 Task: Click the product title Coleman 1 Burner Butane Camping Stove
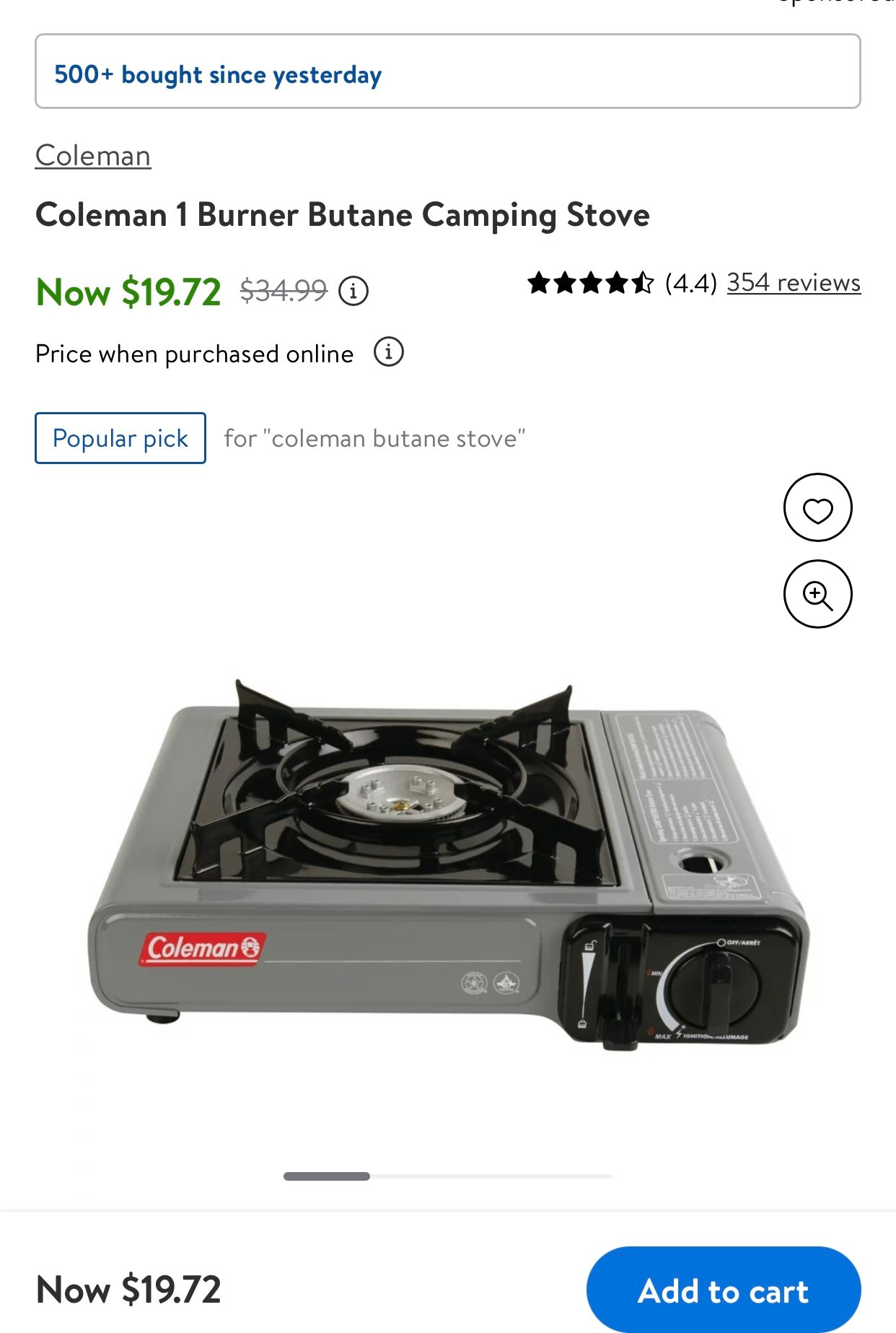pyautogui.click(x=343, y=215)
